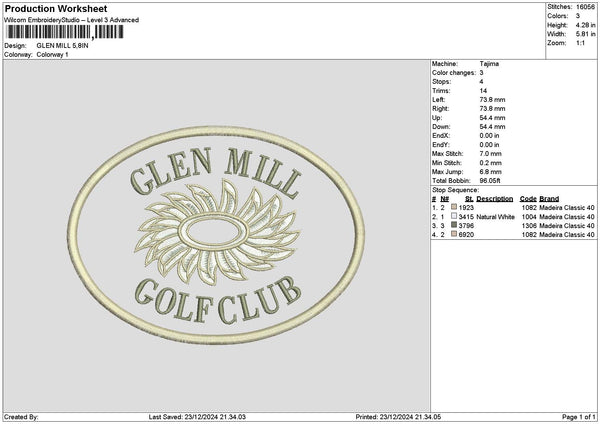Click stitch count 1923 in stop row 1
Viewport: 600px width, 424px height.
[466, 208]
